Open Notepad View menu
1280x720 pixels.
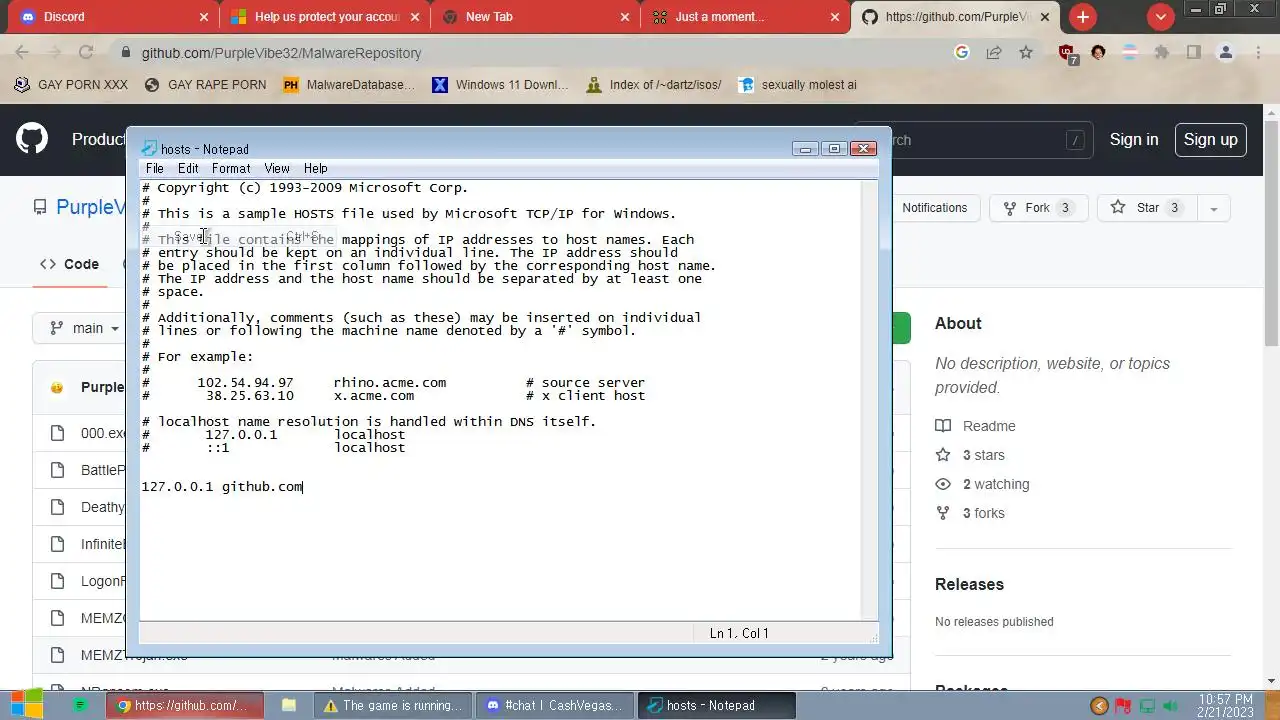click(x=277, y=168)
